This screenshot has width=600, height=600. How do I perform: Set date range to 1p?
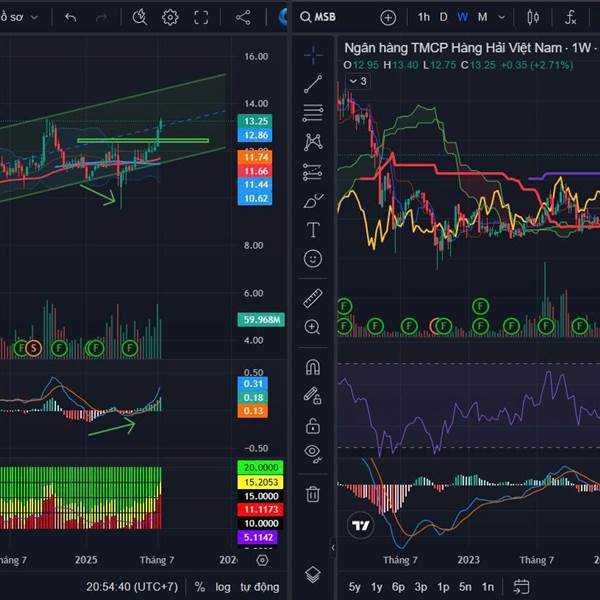[443, 587]
